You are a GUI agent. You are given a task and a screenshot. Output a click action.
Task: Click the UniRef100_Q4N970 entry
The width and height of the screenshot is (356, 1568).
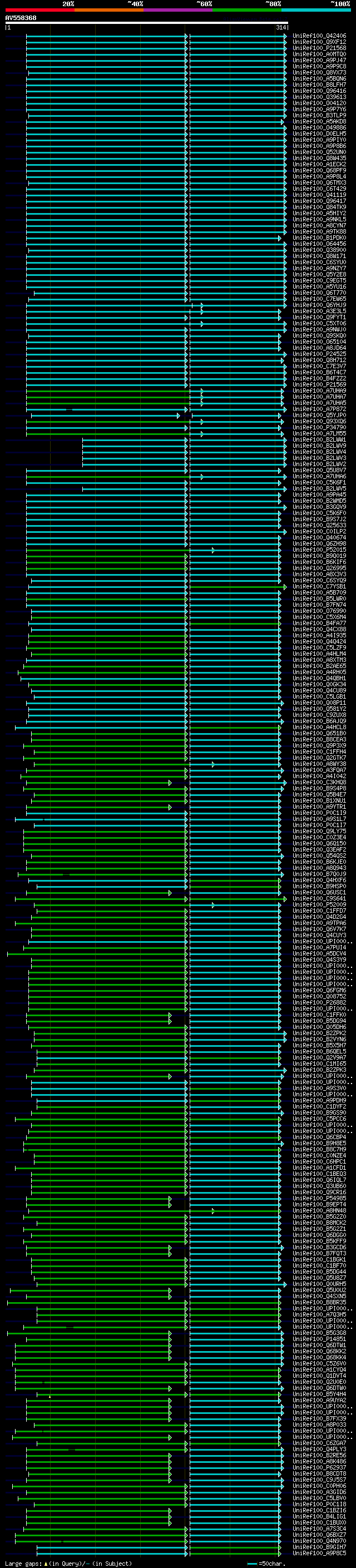(x=319, y=1541)
